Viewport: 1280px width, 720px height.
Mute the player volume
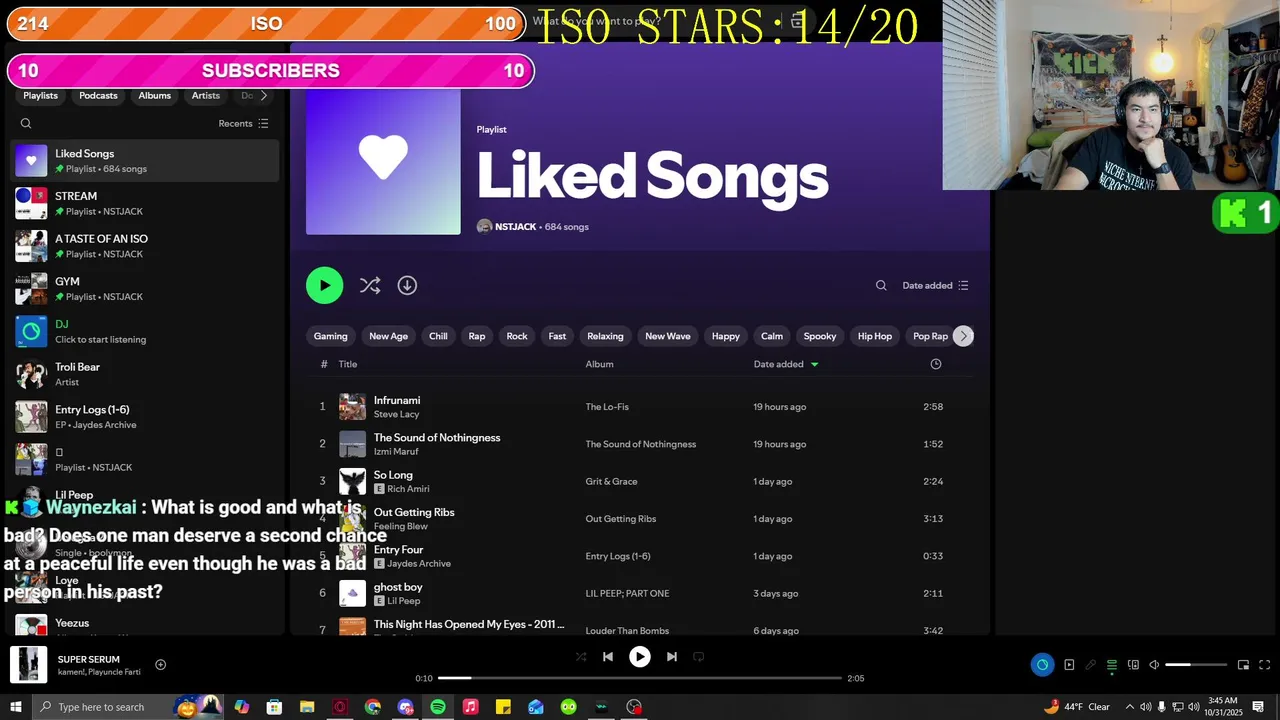tap(1154, 665)
